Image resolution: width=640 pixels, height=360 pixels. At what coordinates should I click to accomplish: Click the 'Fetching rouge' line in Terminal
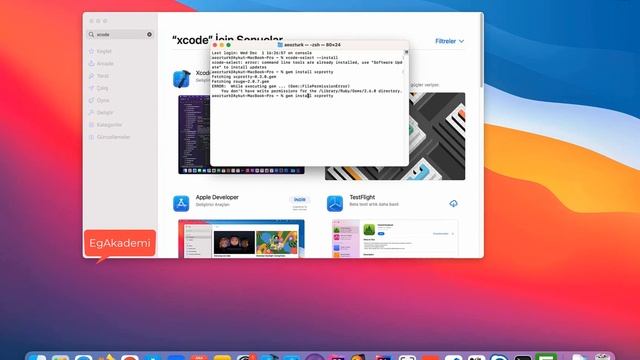(x=240, y=81)
